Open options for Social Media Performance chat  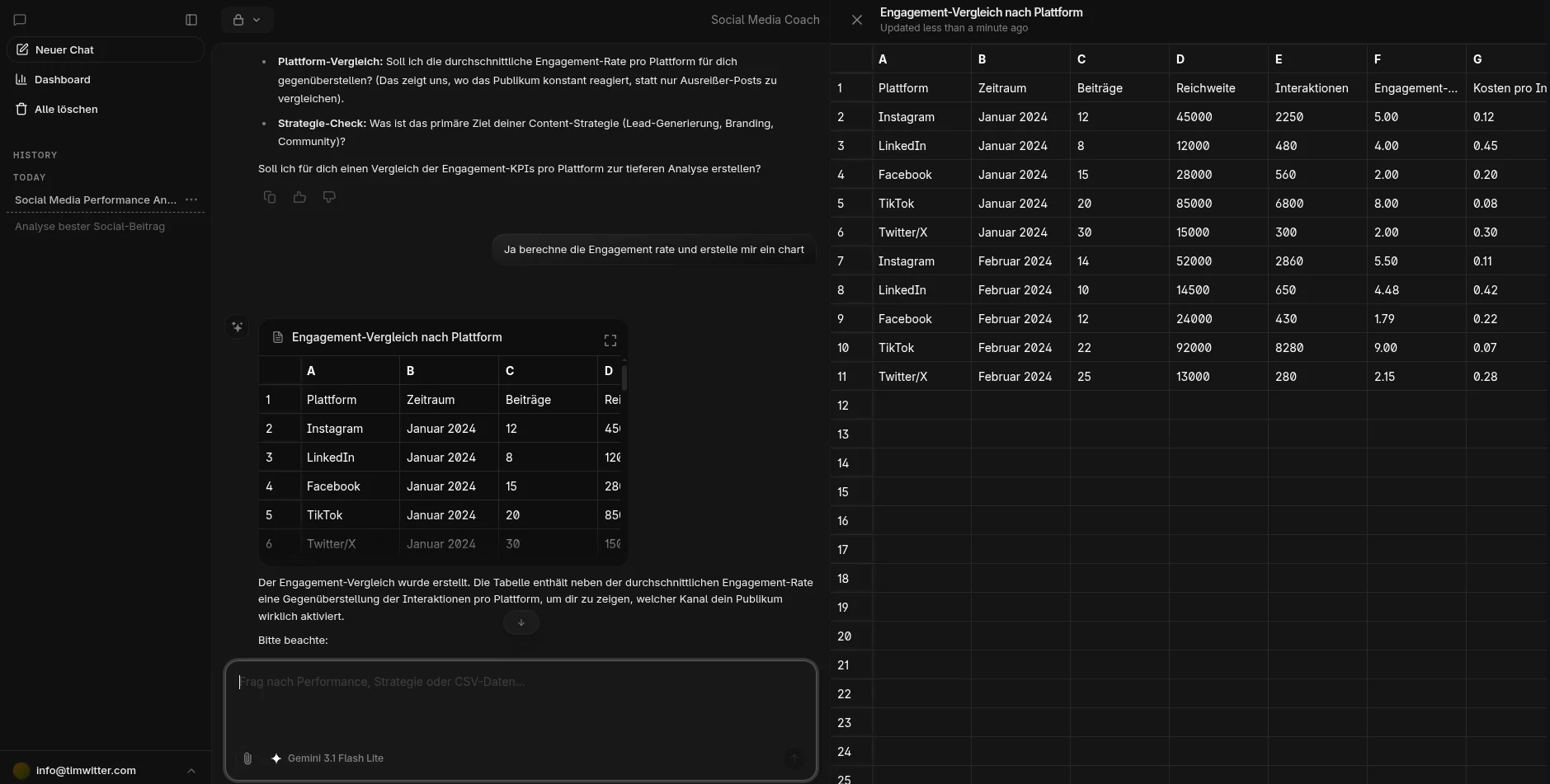pyautogui.click(x=191, y=200)
